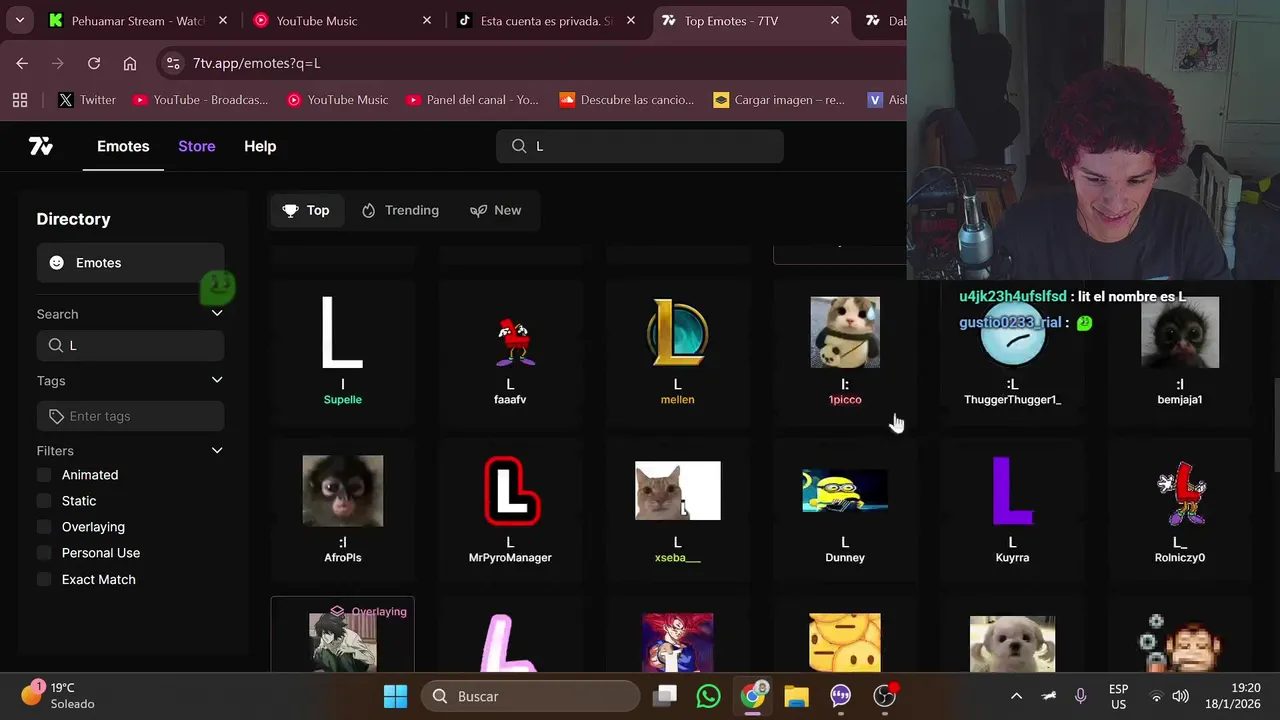Collapse the Filters section chevron
1280x720 pixels.
217,450
